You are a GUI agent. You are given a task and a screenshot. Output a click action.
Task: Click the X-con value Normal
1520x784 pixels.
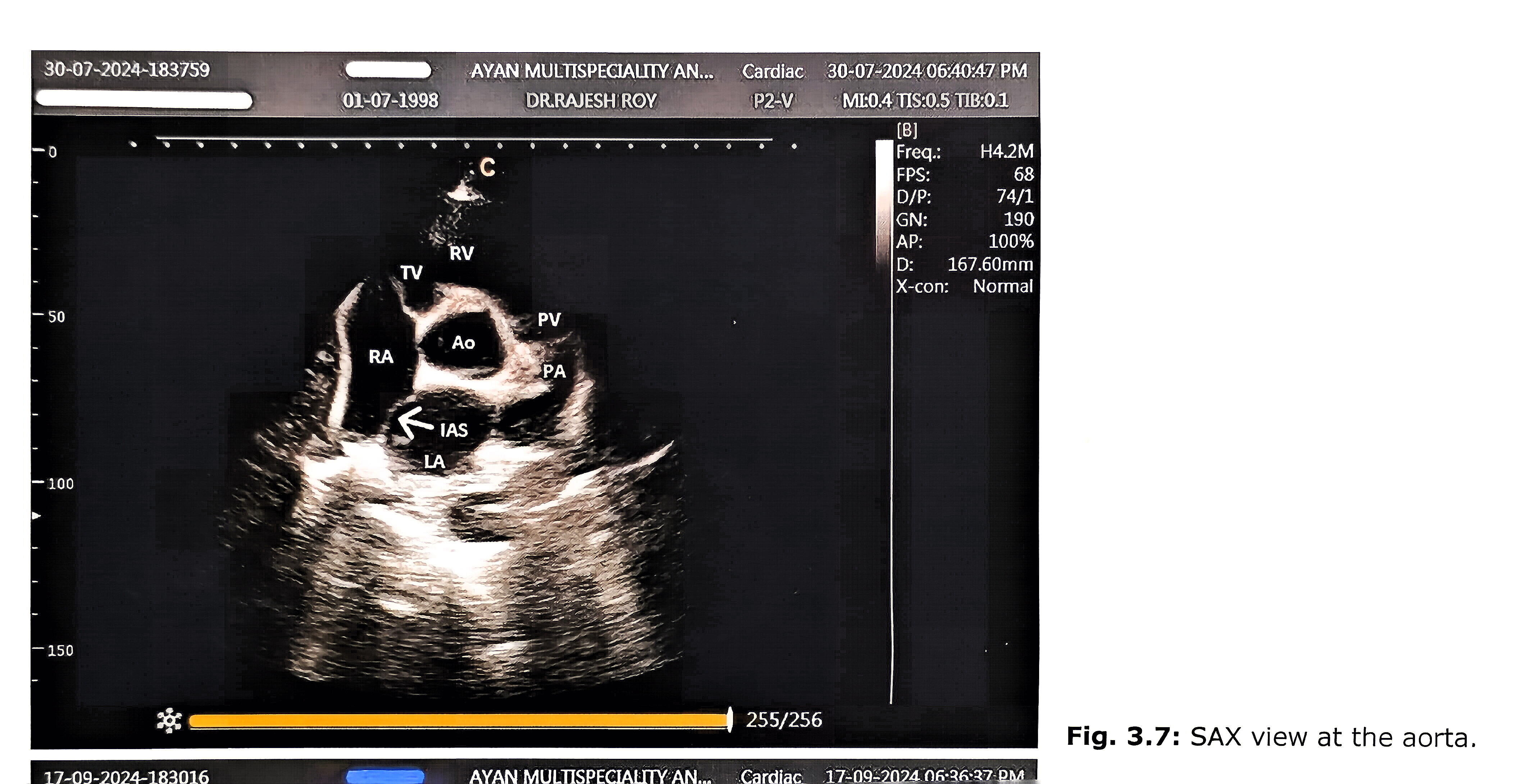(x=1002, y=286)
